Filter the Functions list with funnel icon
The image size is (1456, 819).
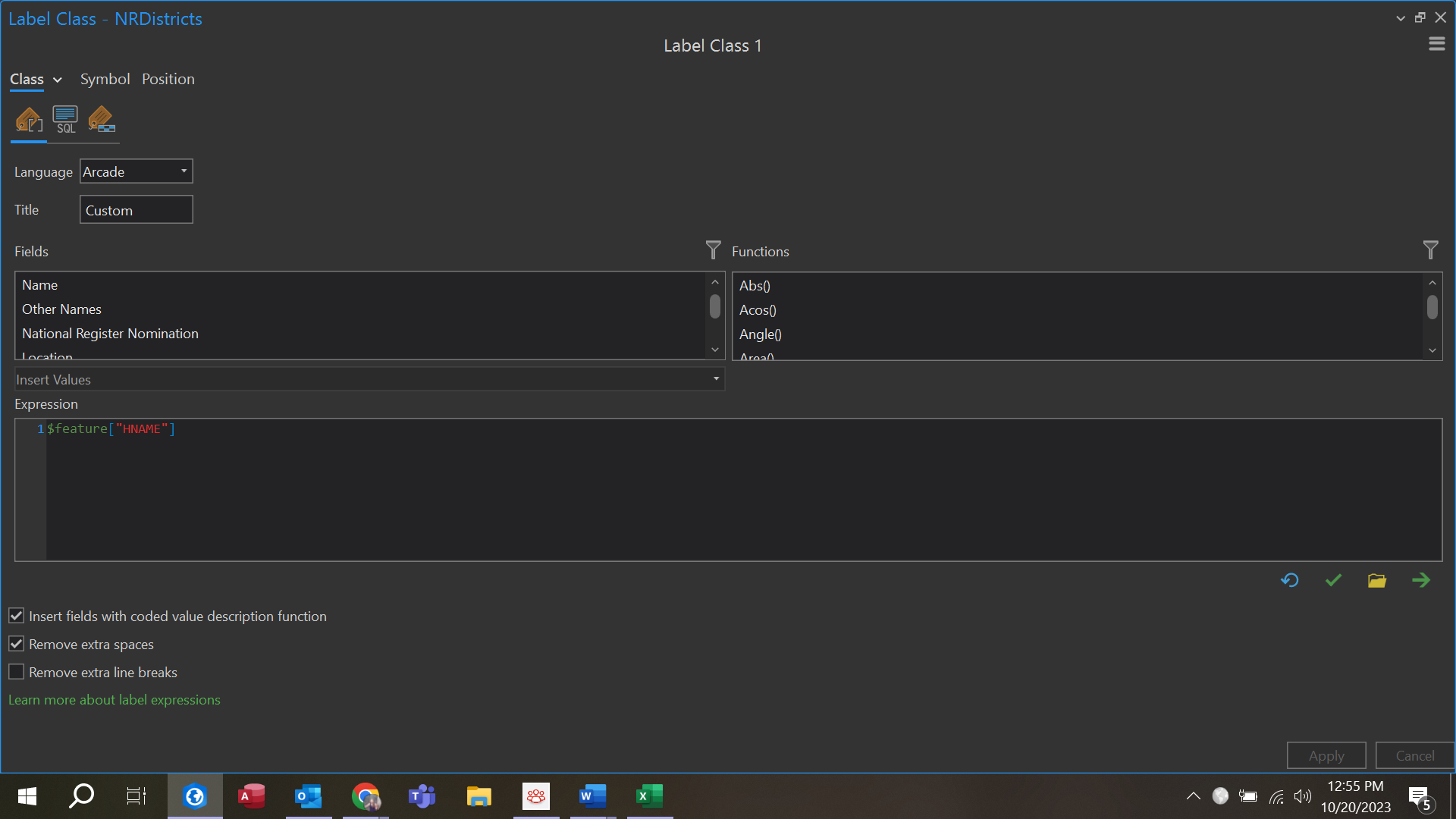(1431, 250)
